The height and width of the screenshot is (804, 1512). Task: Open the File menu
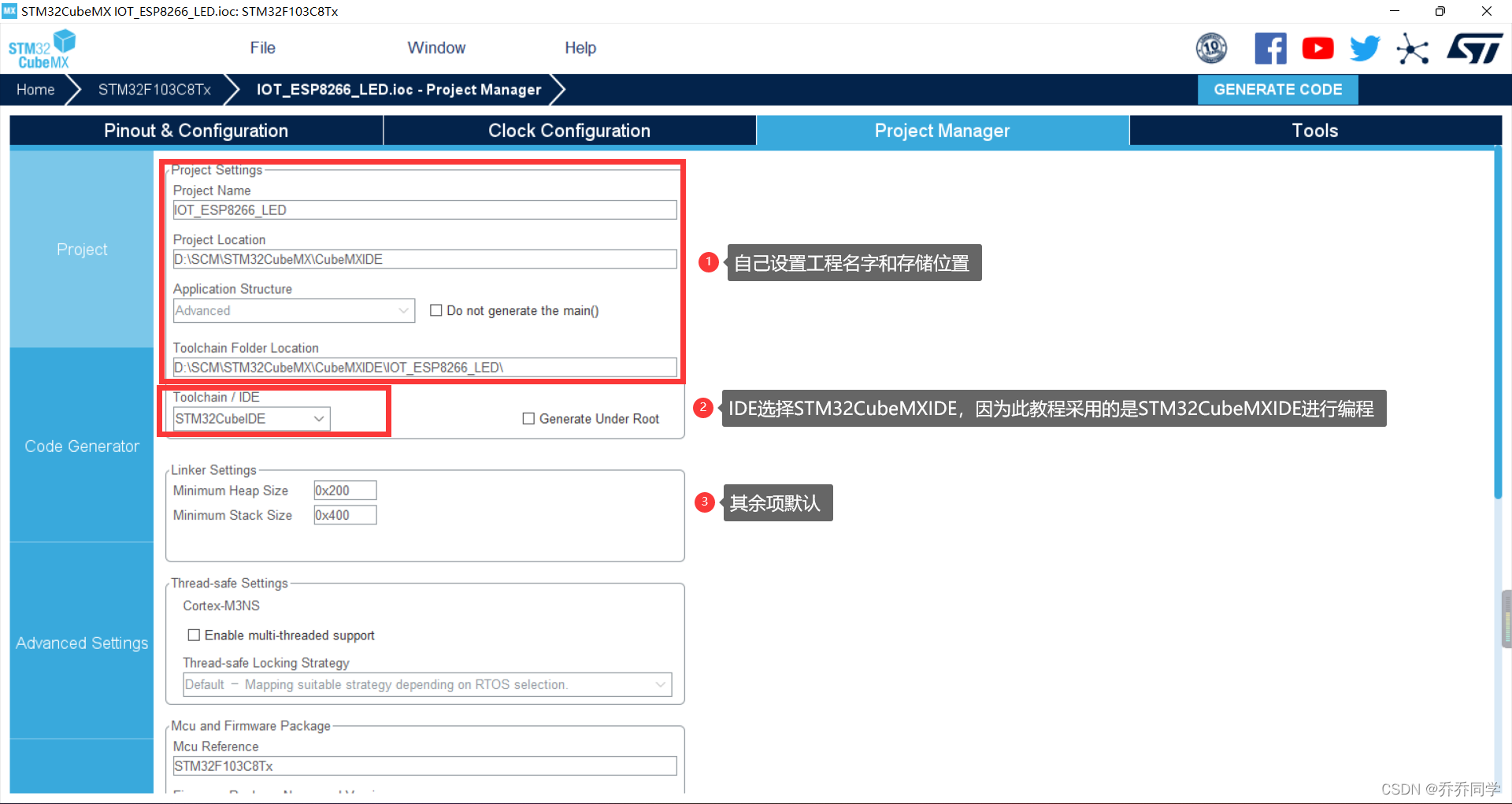point(262,48)
